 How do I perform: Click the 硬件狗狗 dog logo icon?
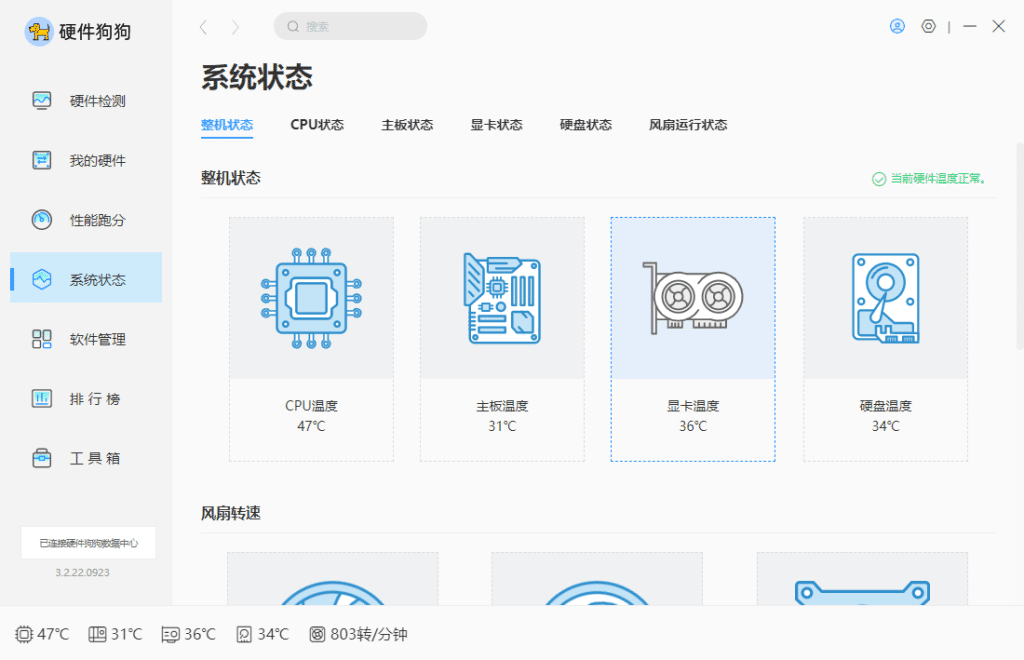(39, 31)
